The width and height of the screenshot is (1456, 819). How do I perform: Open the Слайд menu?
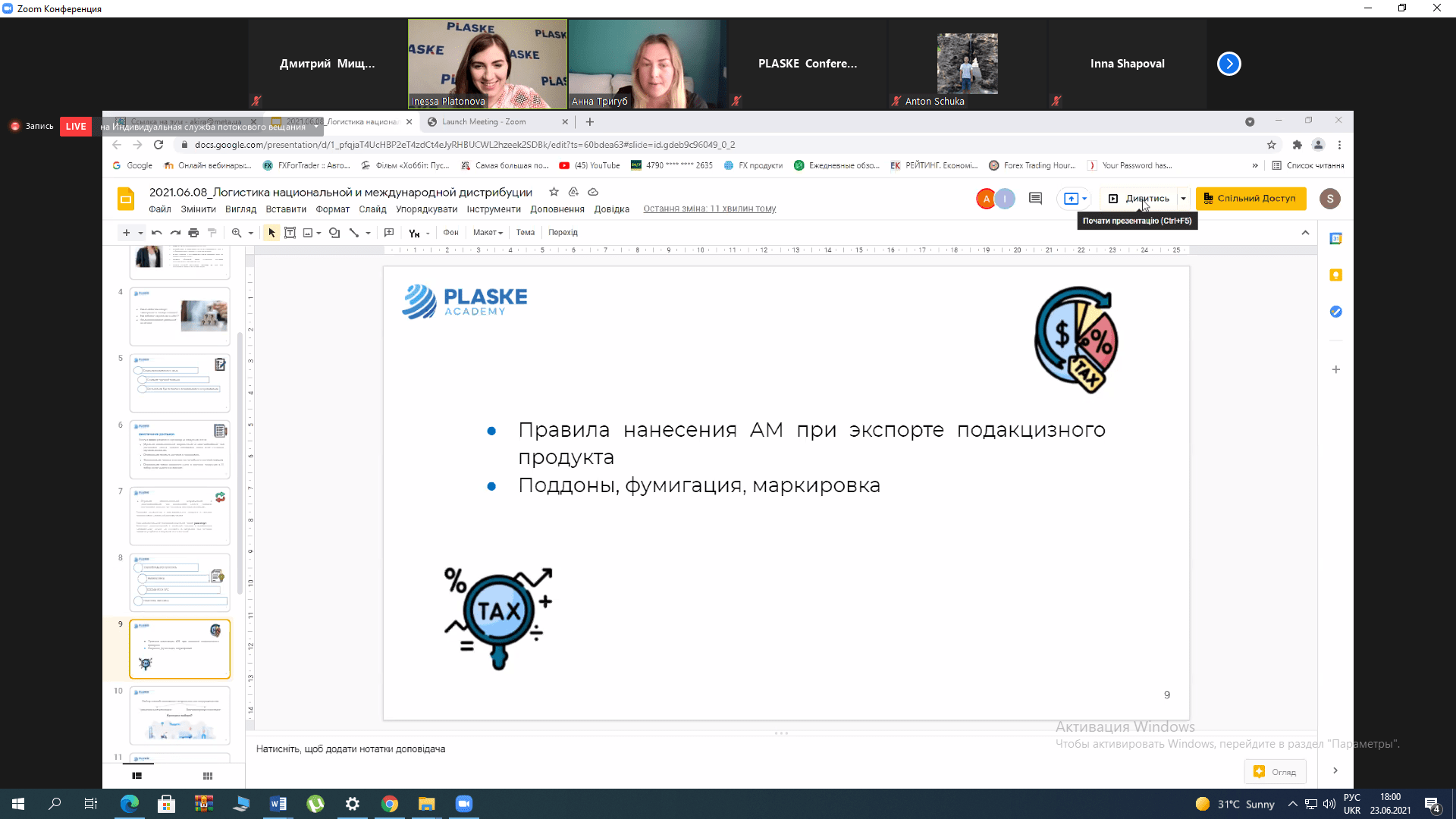372,209
